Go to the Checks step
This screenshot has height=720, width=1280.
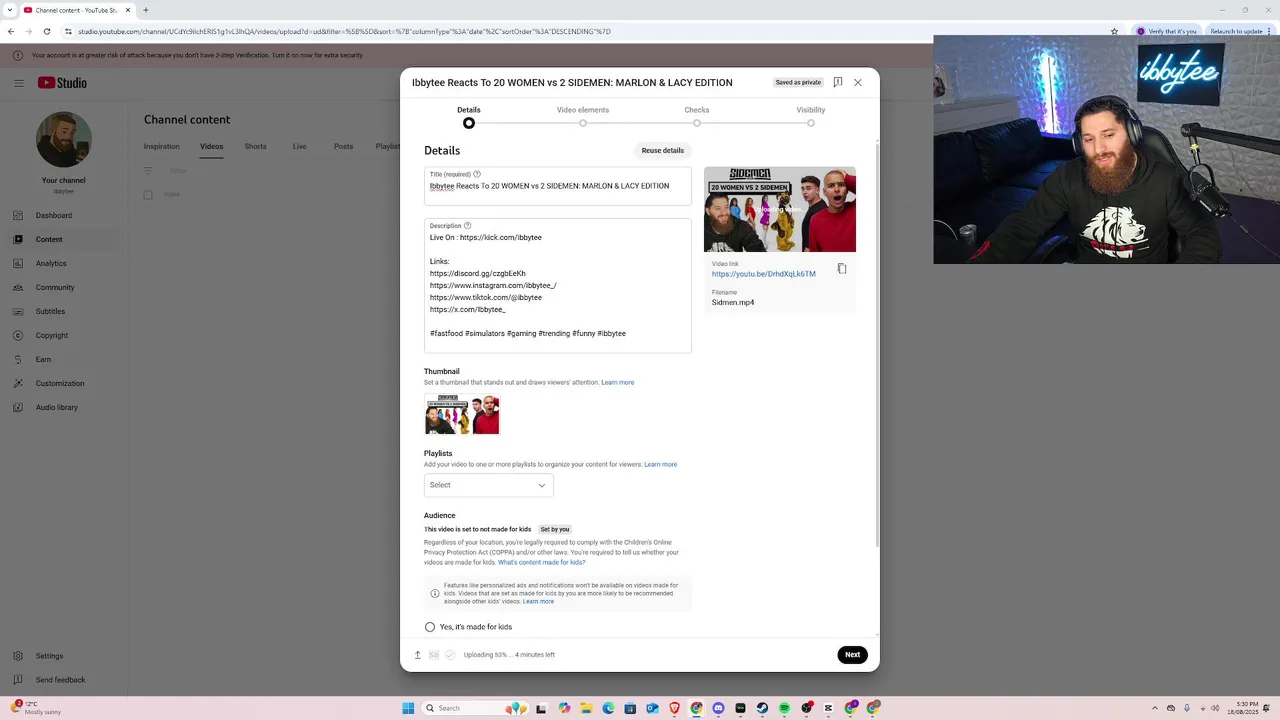(697, 116)
